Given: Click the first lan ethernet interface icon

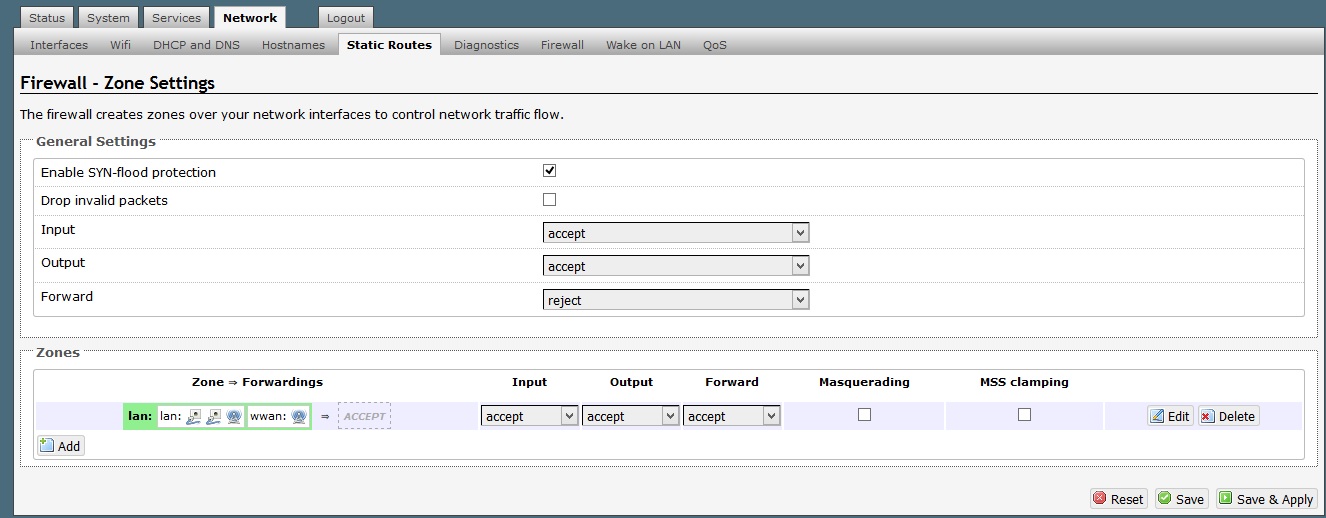Looking at the screenshot, I should (x=194, y=417).
